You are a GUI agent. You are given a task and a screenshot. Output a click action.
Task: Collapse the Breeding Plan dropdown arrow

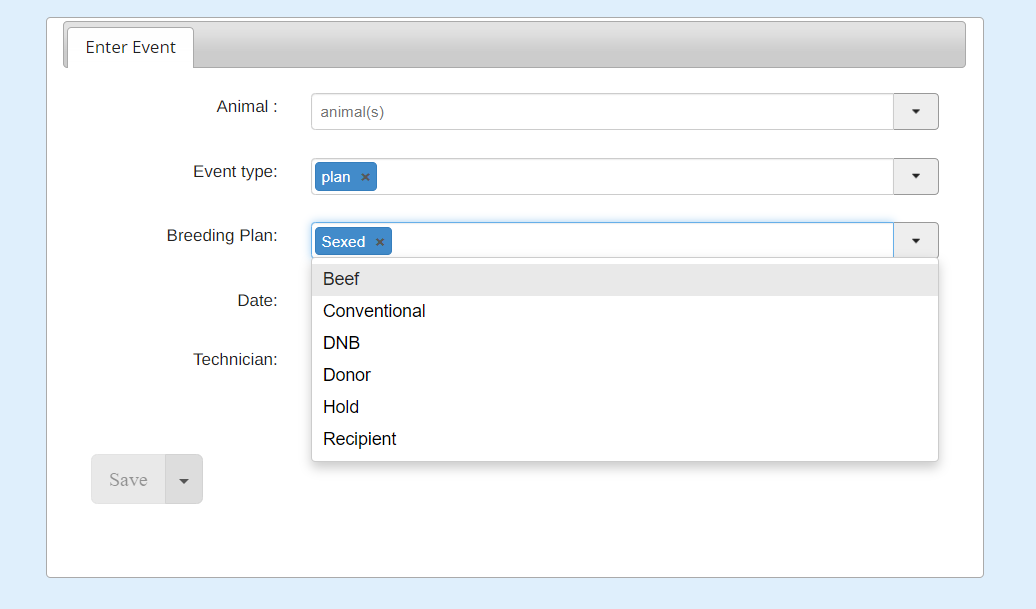915,241
